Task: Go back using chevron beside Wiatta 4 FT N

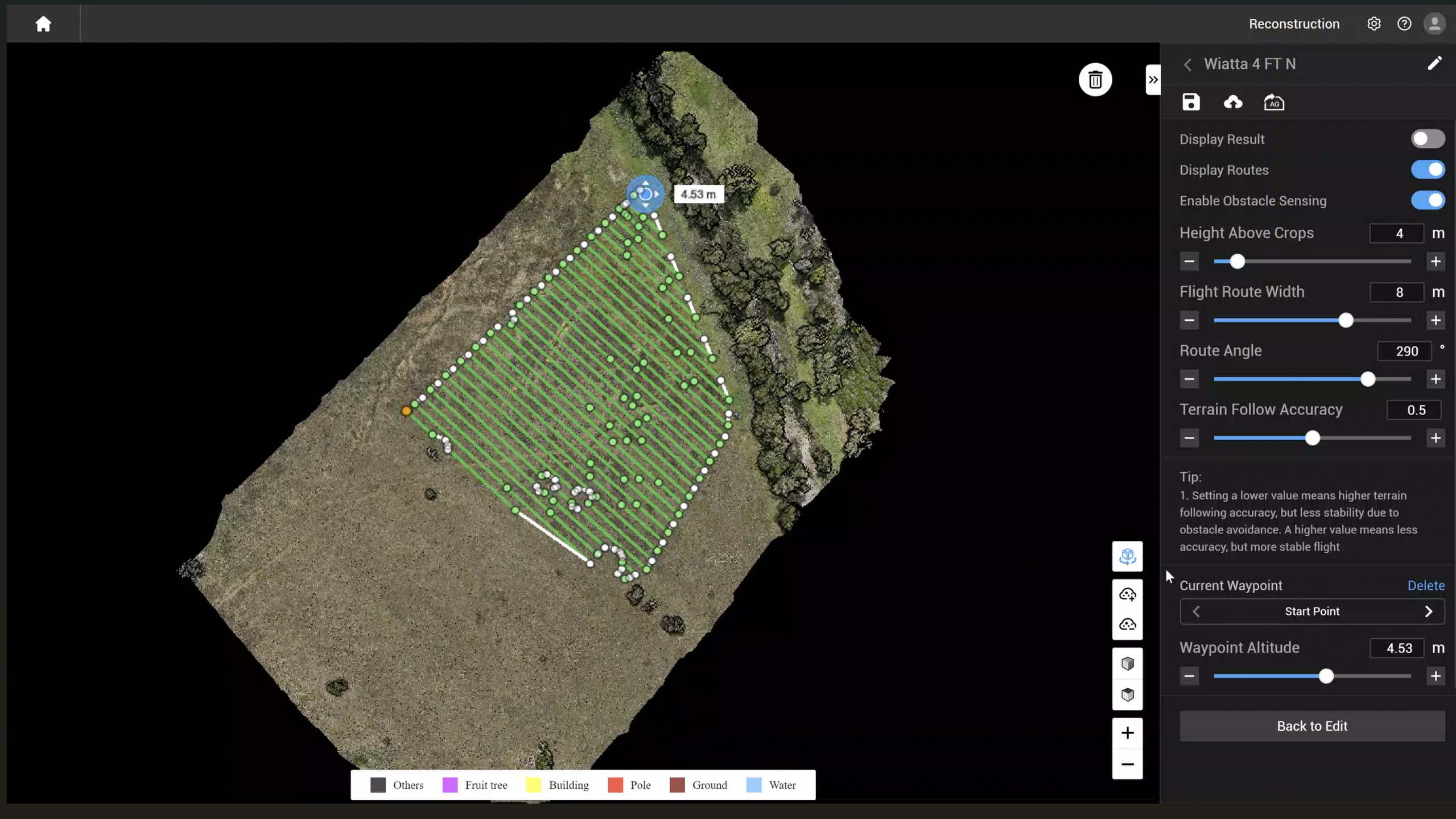Action: point(1188,64)
